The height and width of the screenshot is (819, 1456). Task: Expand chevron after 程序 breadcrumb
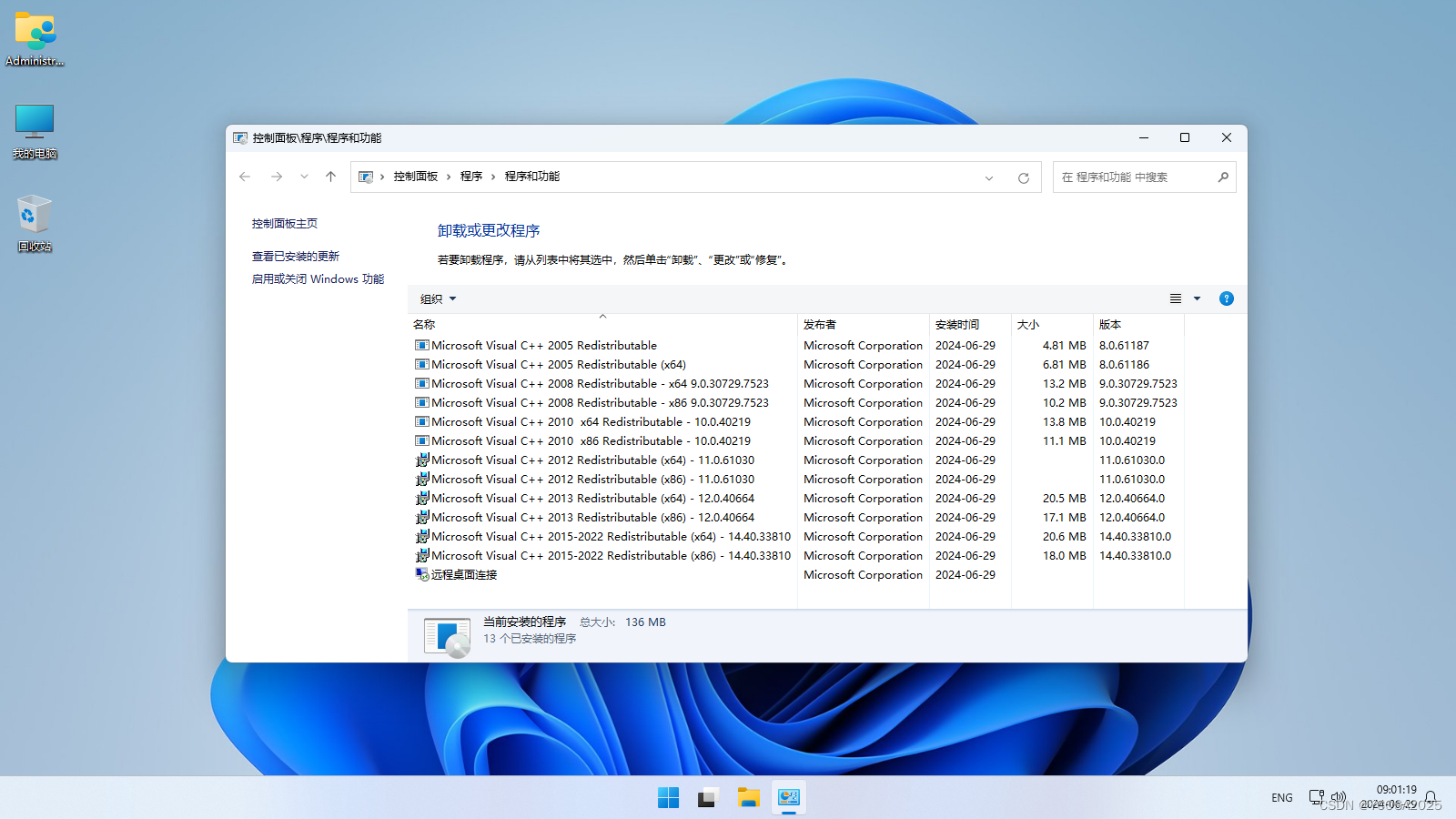[x=493, y=177]
